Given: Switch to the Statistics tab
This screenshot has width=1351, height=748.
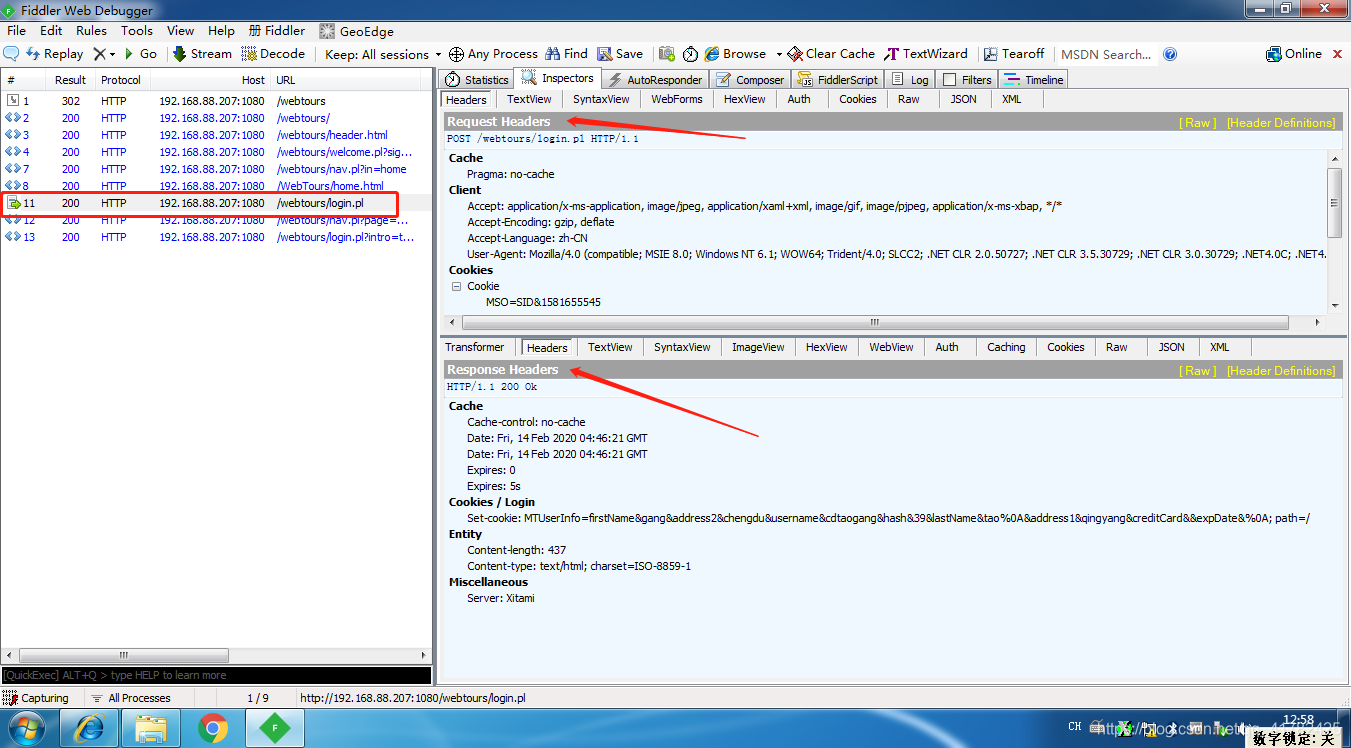Looking at the screenshot, I should click(x=477, y=80).
